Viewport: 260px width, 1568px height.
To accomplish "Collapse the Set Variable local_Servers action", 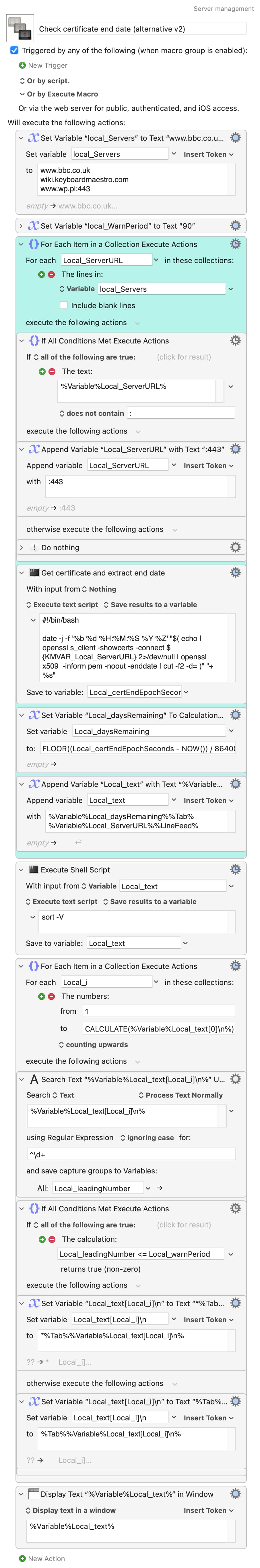I will pos(21,138).
